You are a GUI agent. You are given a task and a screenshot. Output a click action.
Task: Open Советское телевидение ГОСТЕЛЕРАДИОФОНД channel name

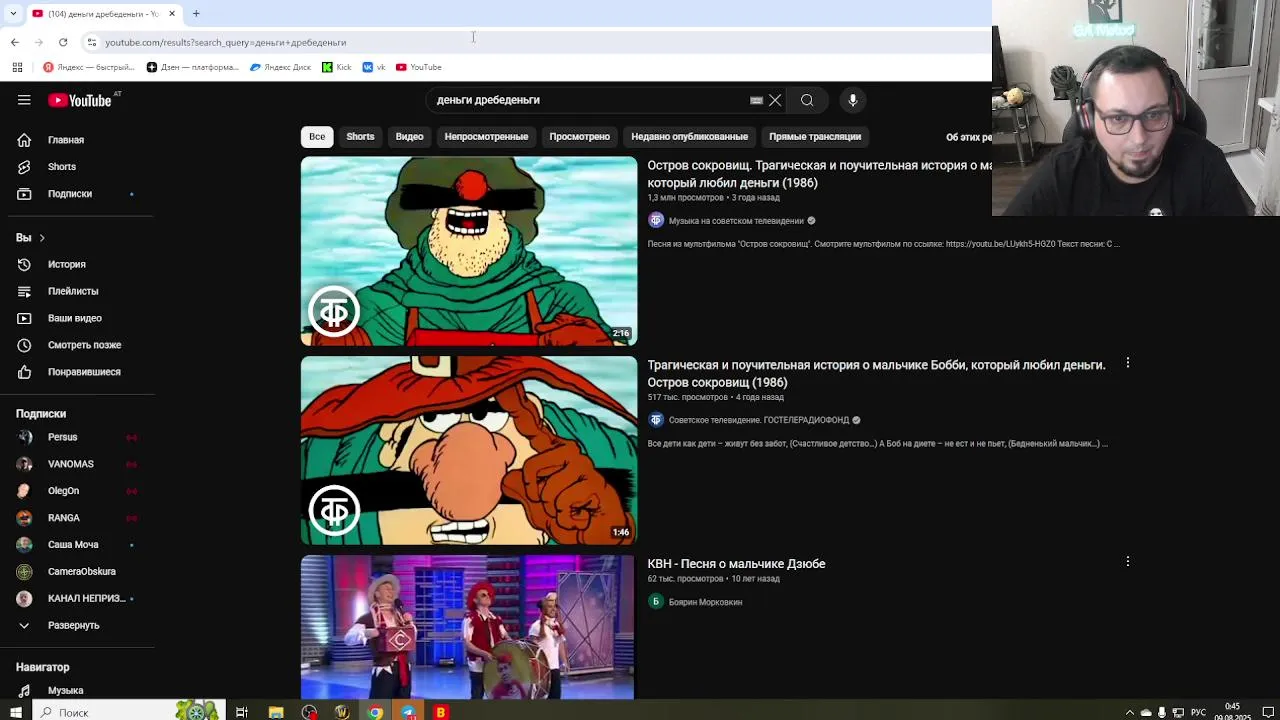(x=758, y=420)
